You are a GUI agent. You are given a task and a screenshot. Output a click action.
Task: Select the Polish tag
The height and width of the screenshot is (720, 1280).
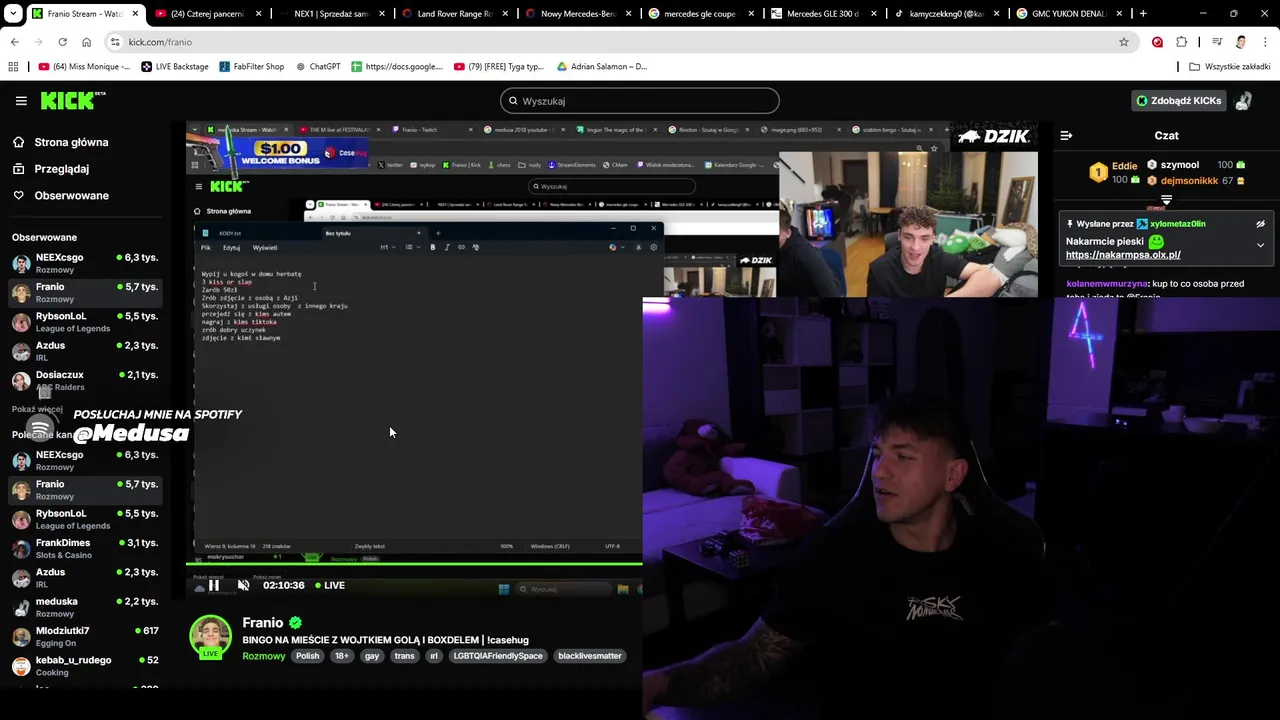point(307,656)
